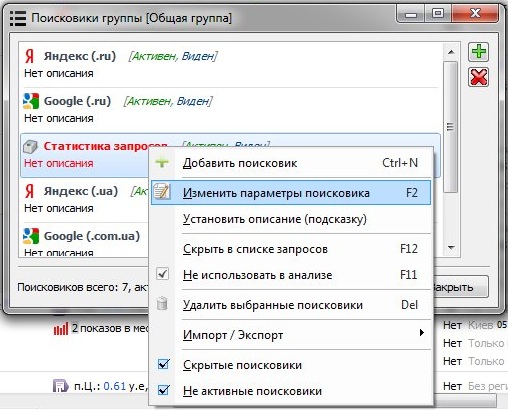508x410 pixels.
Task: Expand the Импорт / Экспорт submenu arrow
Action: pyautogui.click(x=422, y=333)
